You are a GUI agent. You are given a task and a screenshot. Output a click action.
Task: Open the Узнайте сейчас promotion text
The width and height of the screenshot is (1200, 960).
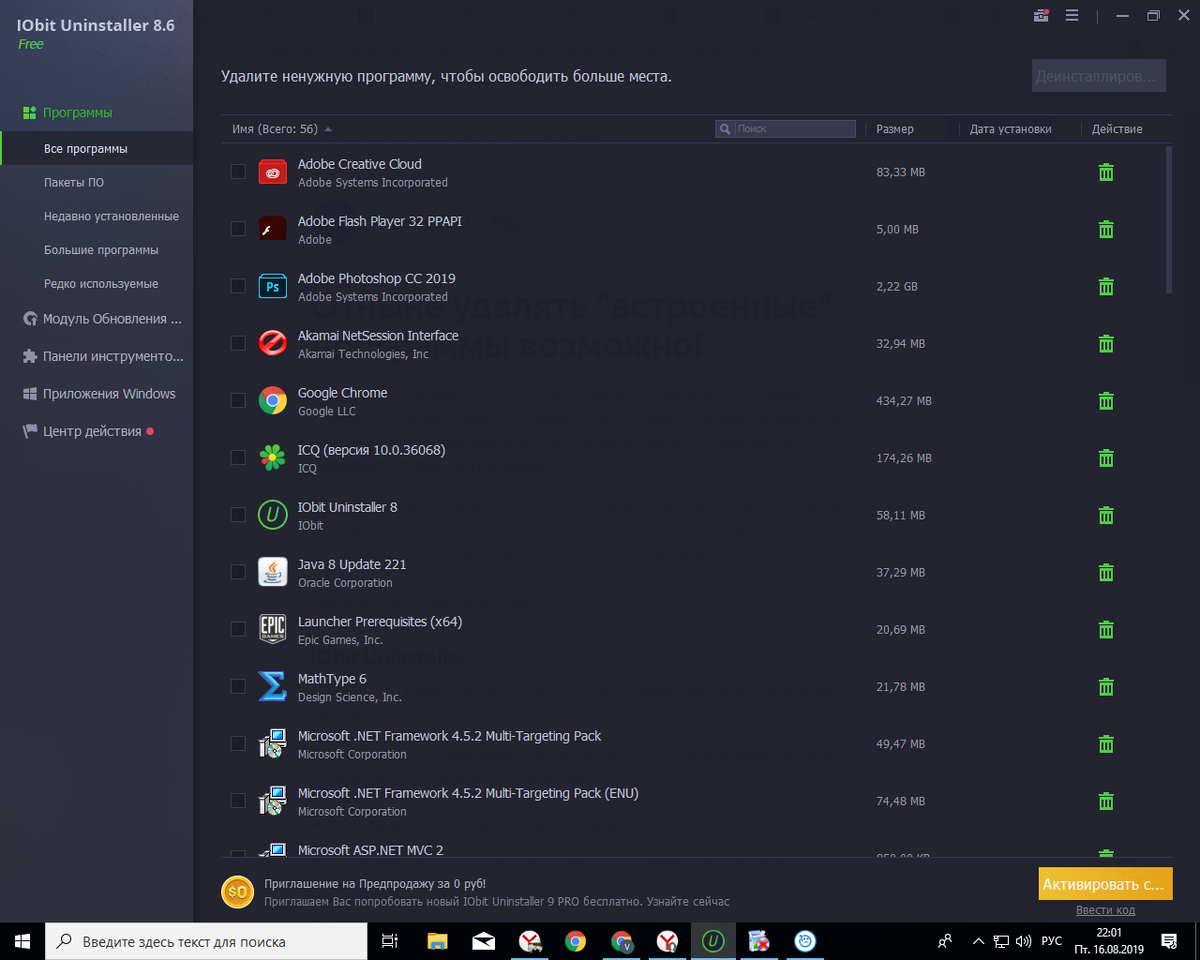point(688,902)
